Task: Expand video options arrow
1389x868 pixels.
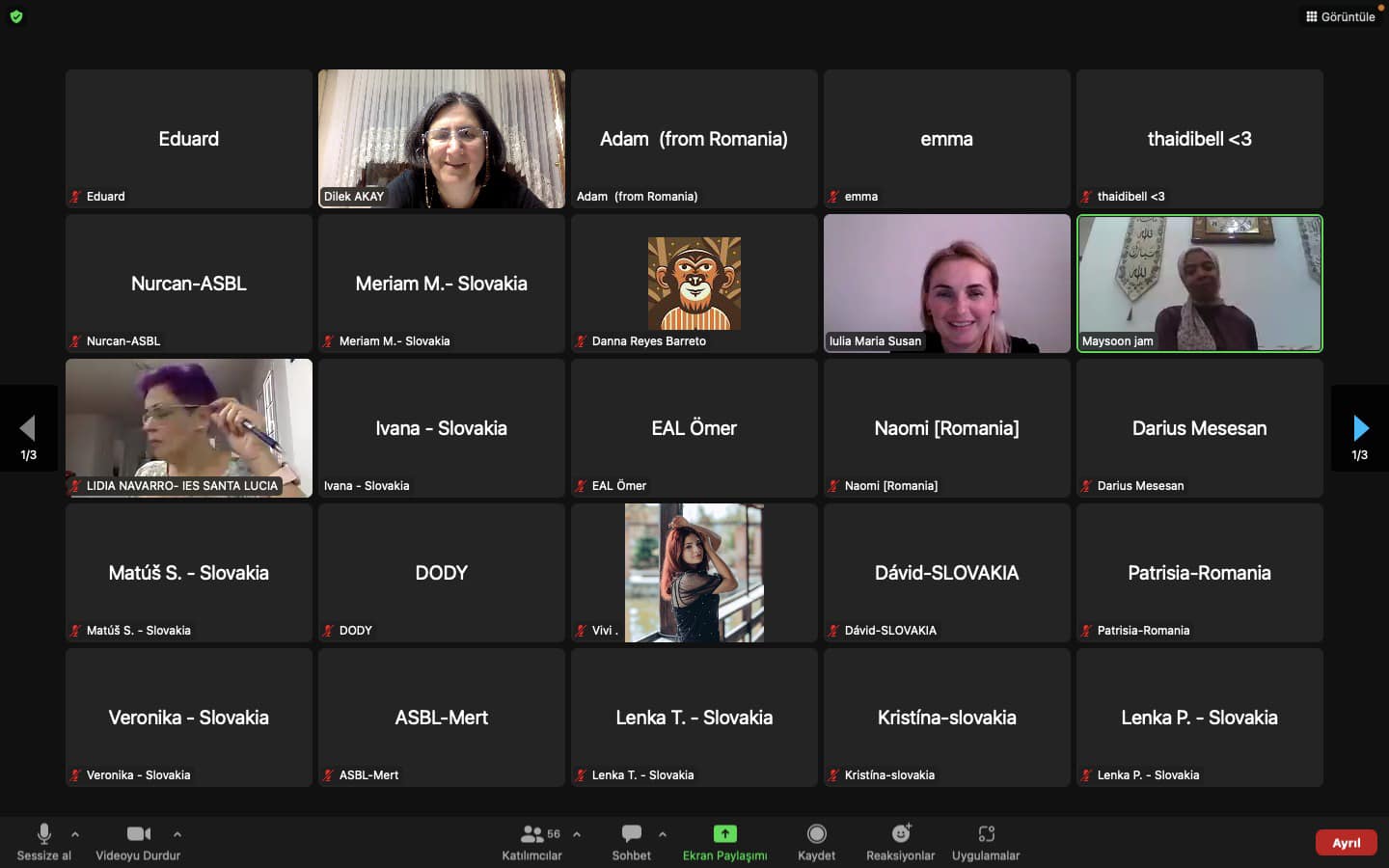Action: pyautogui.click(x=177, y=834)
